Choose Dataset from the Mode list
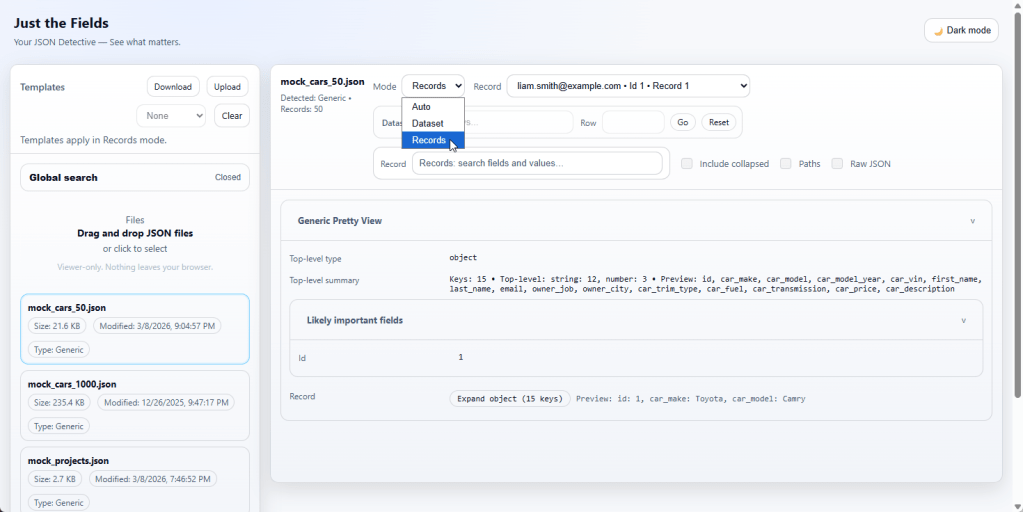The width and height of the screenshot is (1023, 512). (428, 124)
